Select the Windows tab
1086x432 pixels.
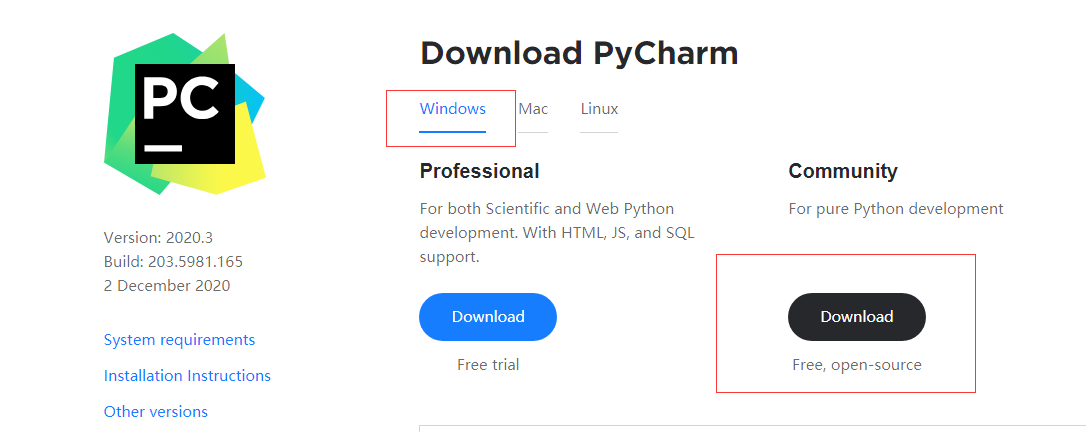(x=452, y=109)
